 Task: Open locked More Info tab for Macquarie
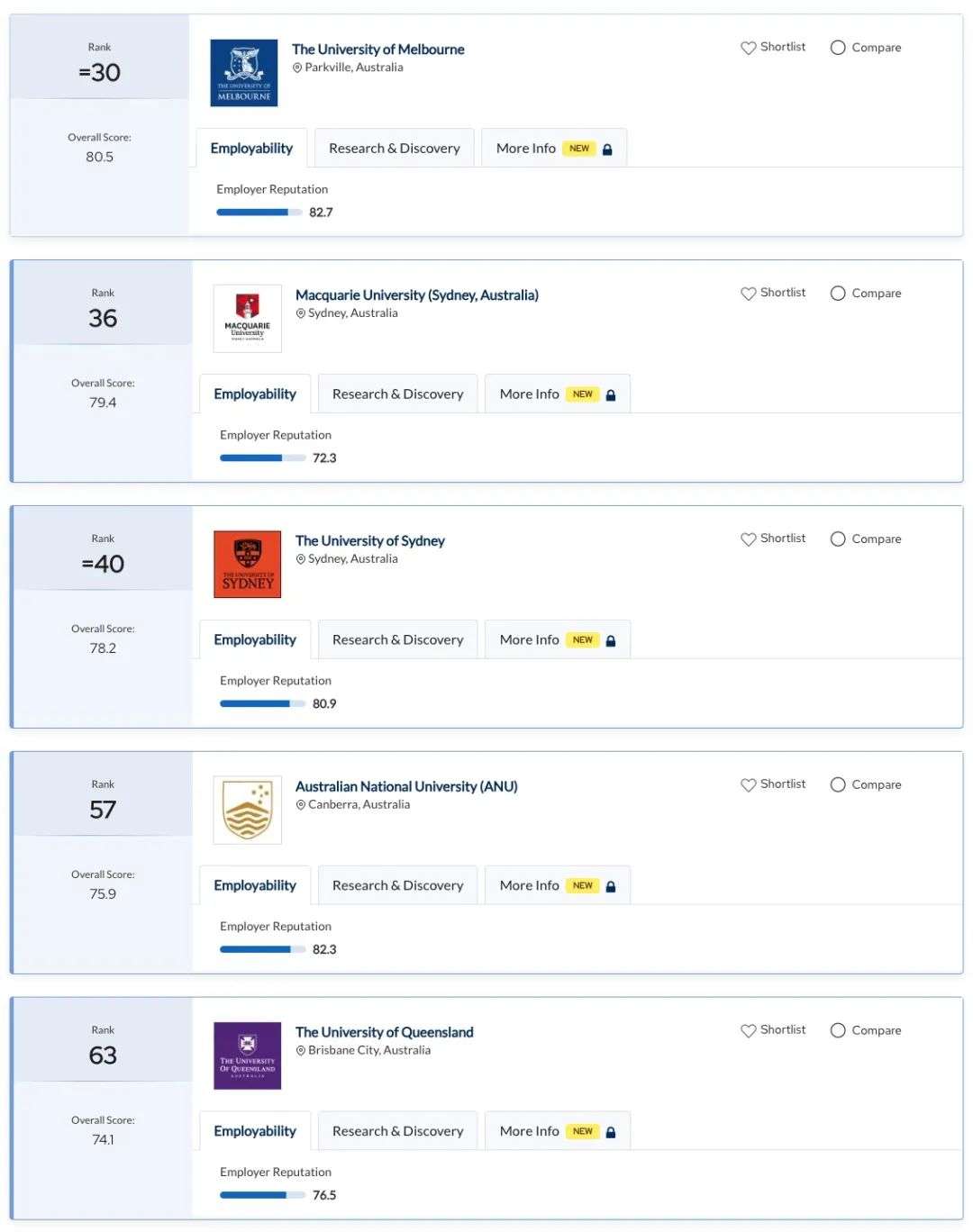coord(558,394)
